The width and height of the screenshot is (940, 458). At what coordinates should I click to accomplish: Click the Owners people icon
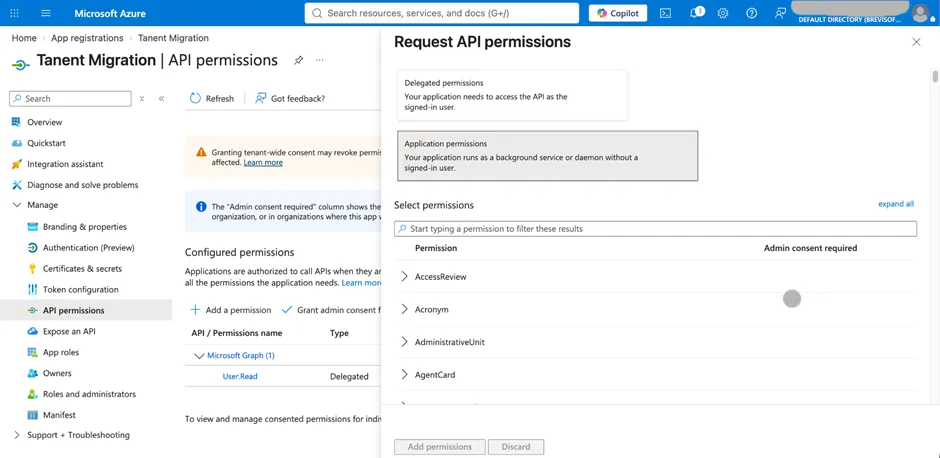pyautogui.click(x=32, y=373)
